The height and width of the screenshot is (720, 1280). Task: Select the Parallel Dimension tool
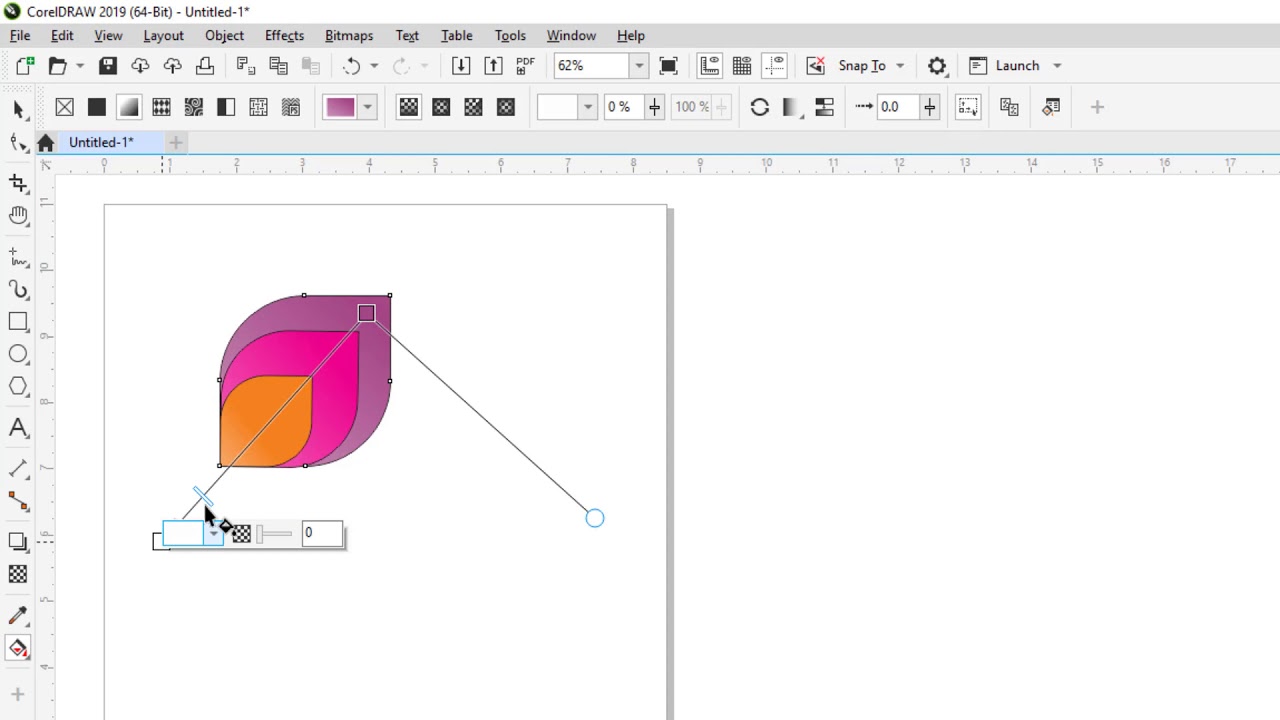(x=18, y=469)
